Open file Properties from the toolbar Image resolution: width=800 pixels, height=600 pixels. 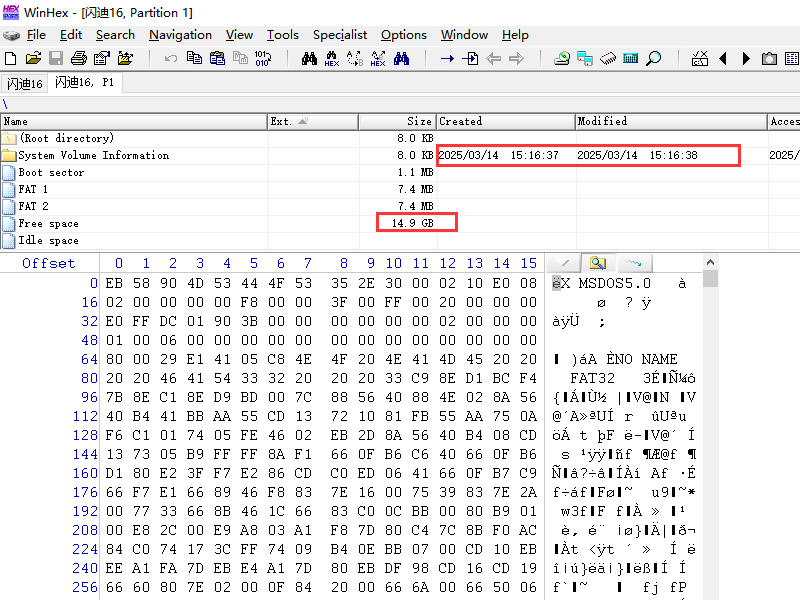click(x=102, y=59)
